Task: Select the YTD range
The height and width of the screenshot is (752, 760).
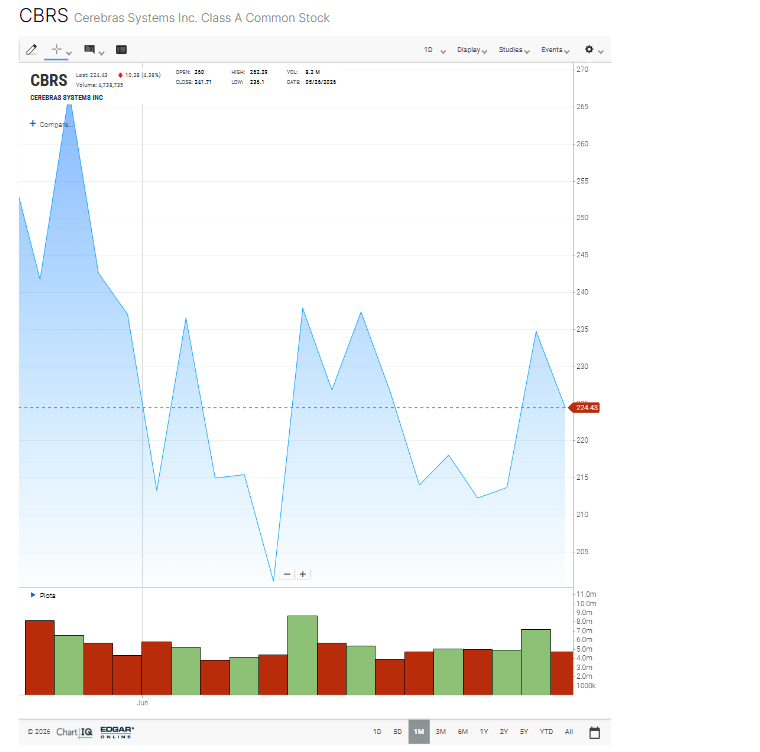Action: coord(546,732)
